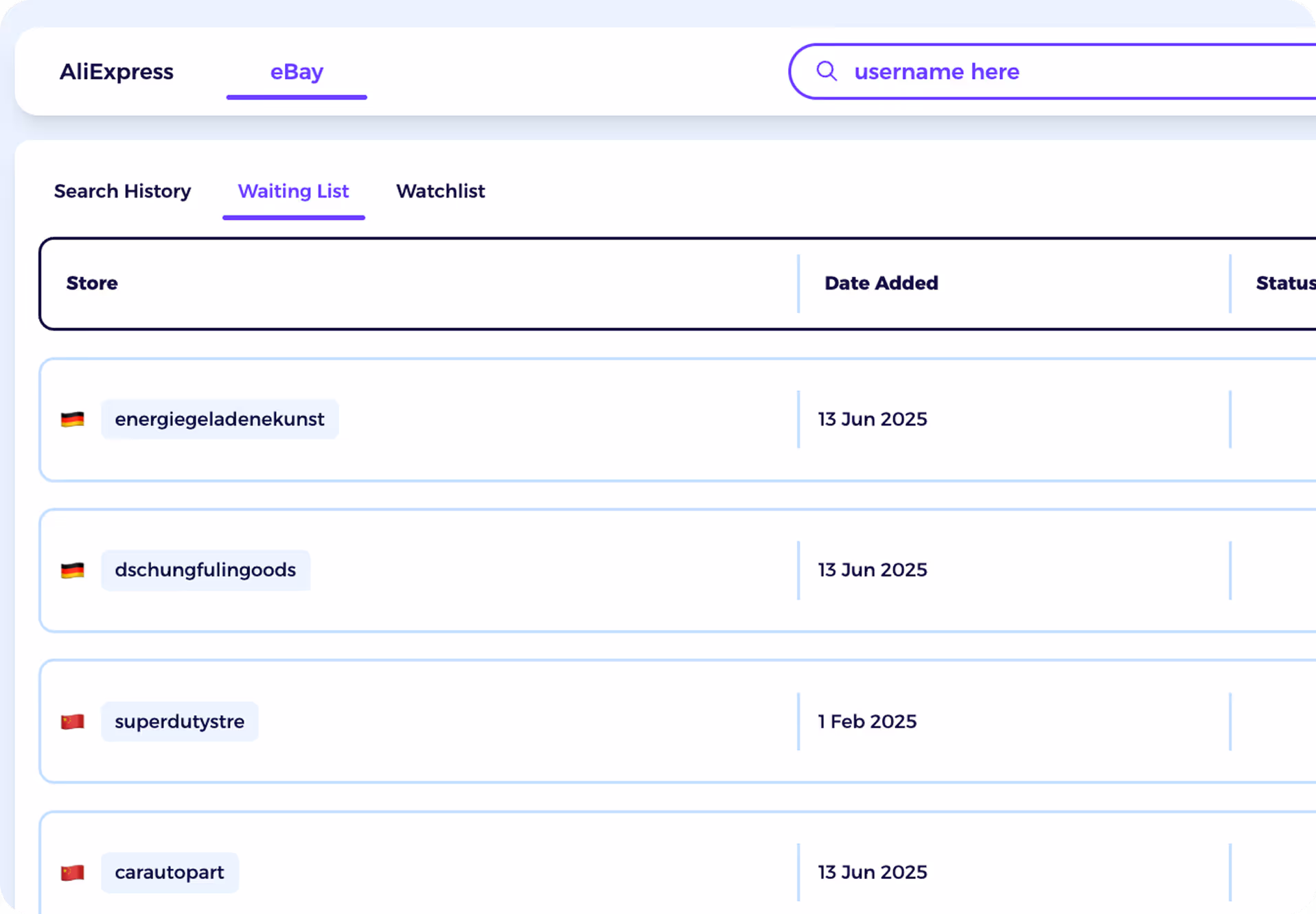Open the dschungfulingoods store
This screenshot has height=914, width=1316.
205,570
